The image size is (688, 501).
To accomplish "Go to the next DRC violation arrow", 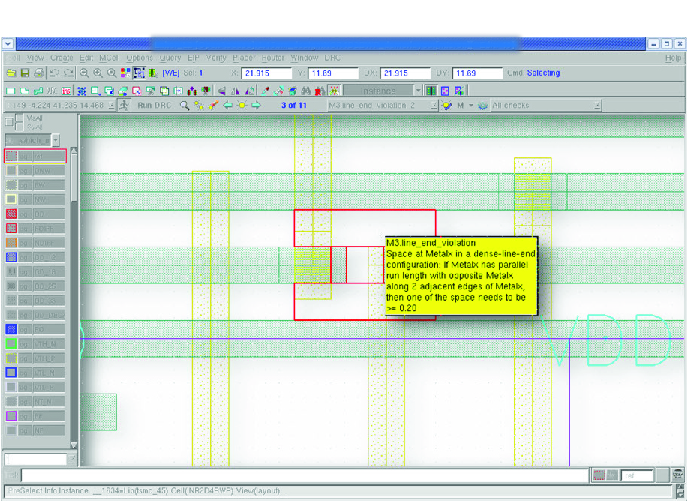I will click(x=256, y=105).
